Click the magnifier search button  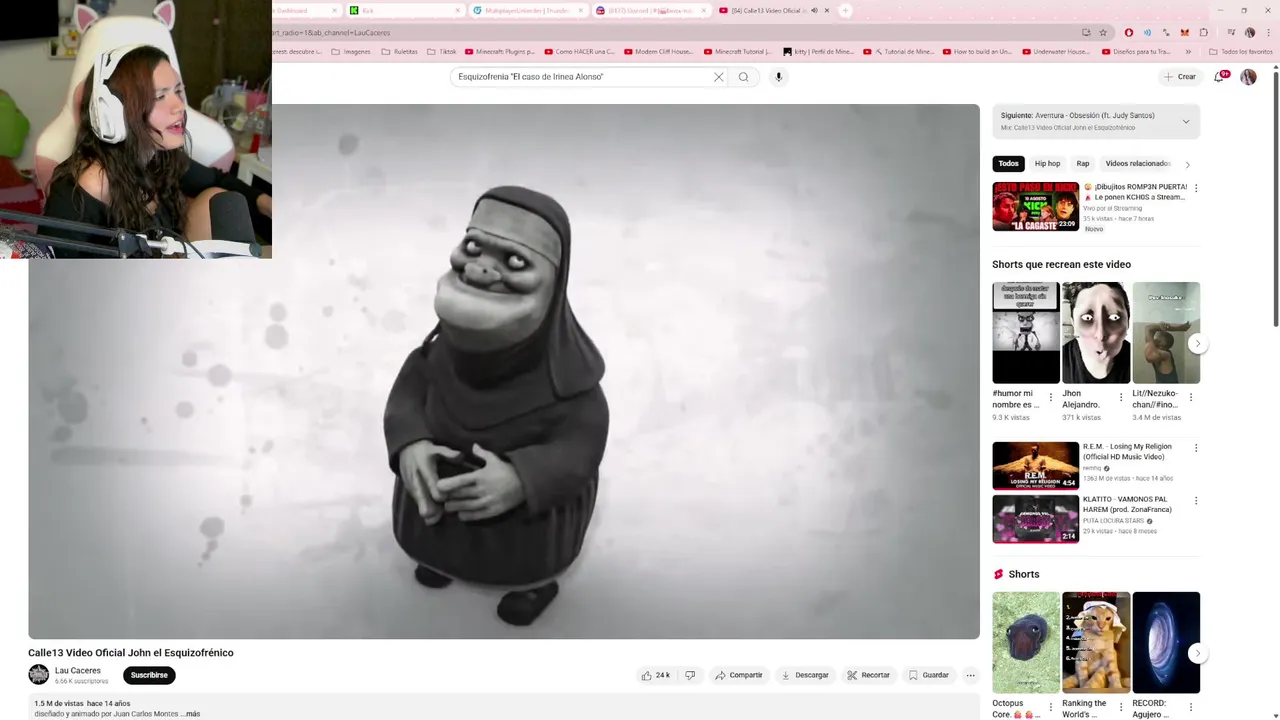[x=743, y=77]
